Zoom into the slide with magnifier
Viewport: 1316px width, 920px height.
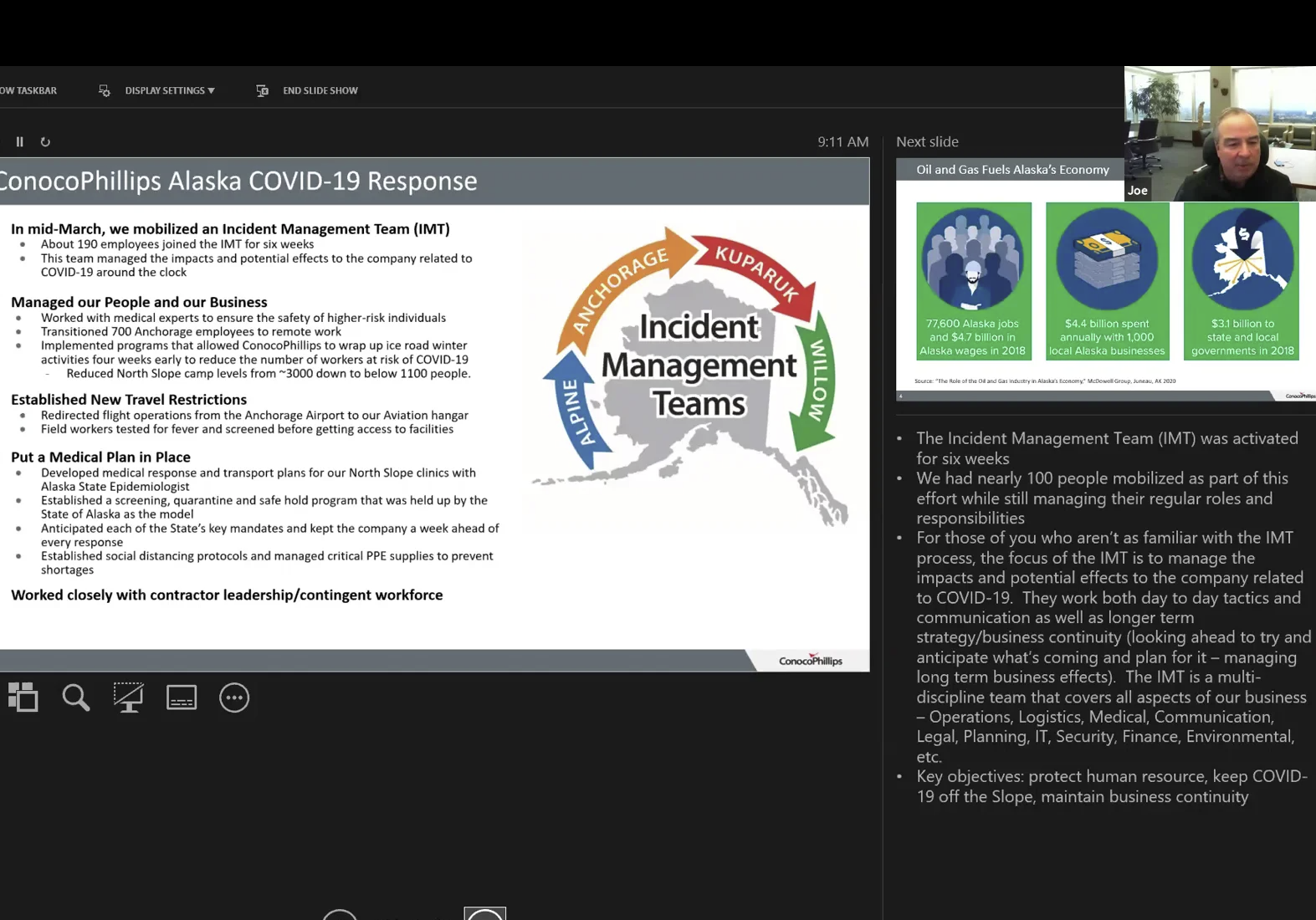76,698
